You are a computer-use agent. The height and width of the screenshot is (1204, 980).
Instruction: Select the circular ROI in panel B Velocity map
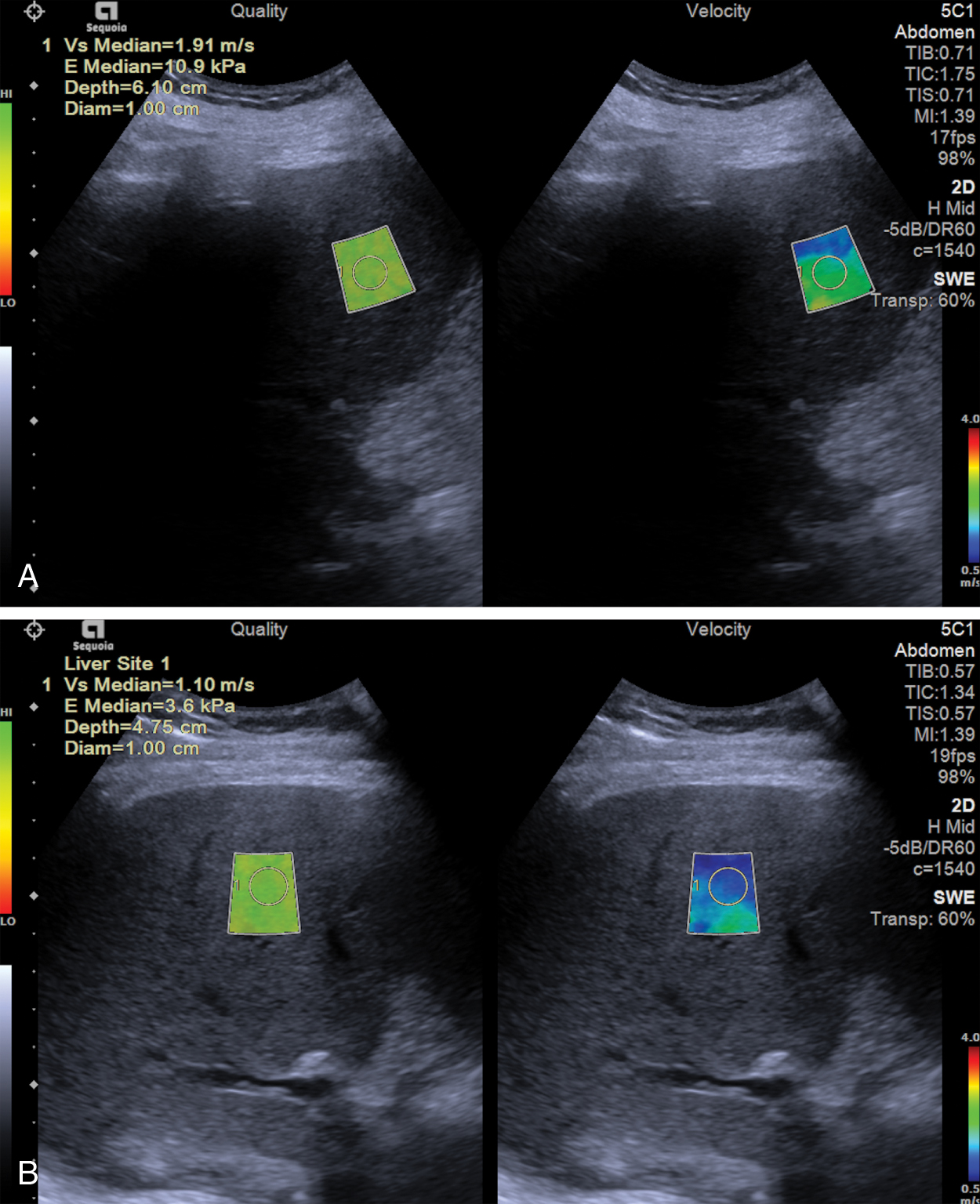click(728, 887)
